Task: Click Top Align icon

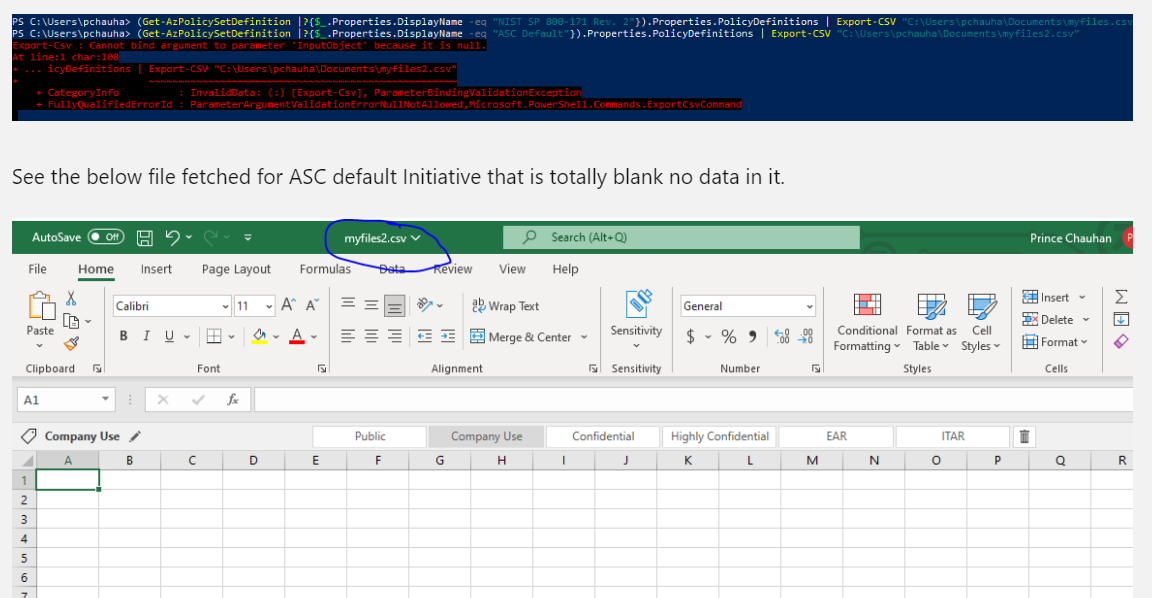Action: [x=348, y=304]
